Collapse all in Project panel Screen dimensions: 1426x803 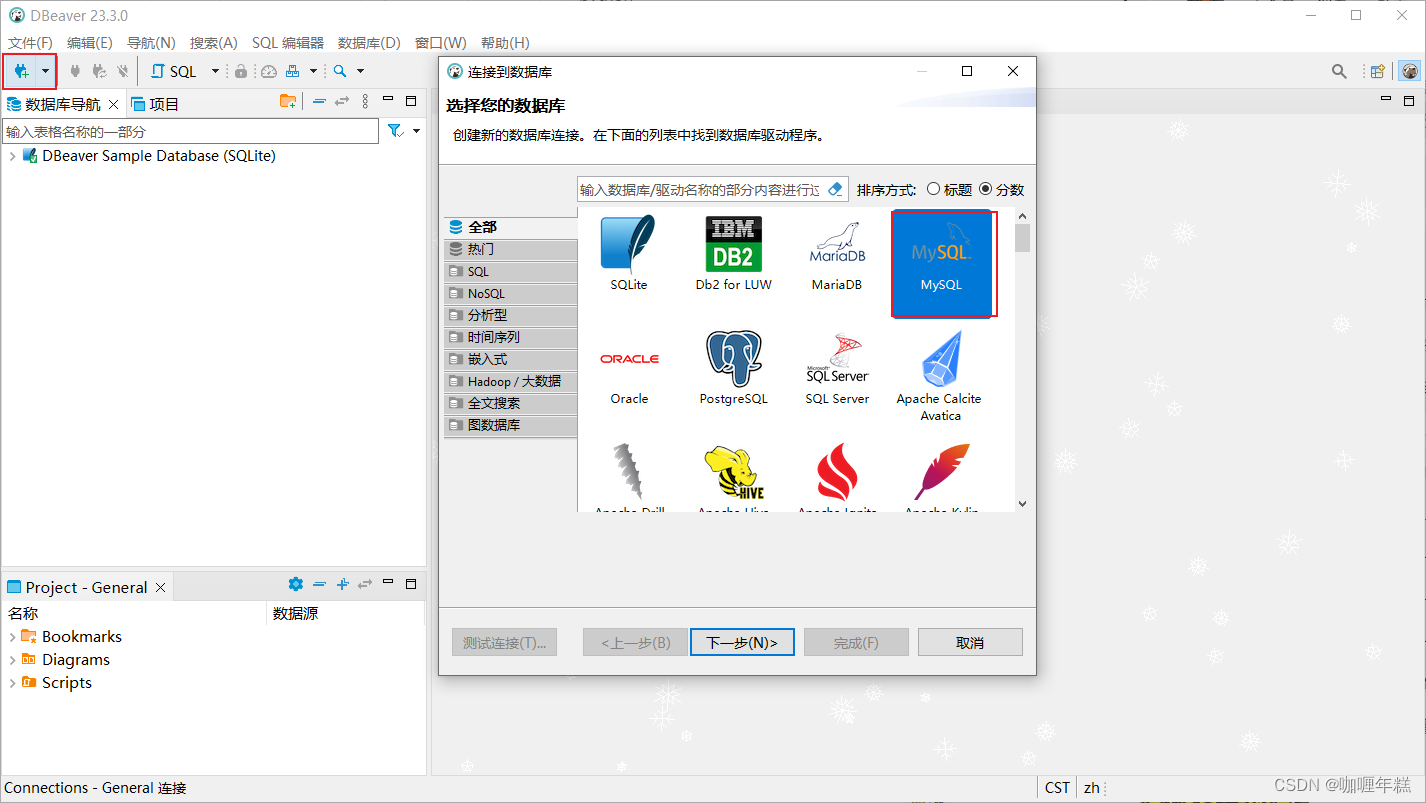tap(319, 584)
